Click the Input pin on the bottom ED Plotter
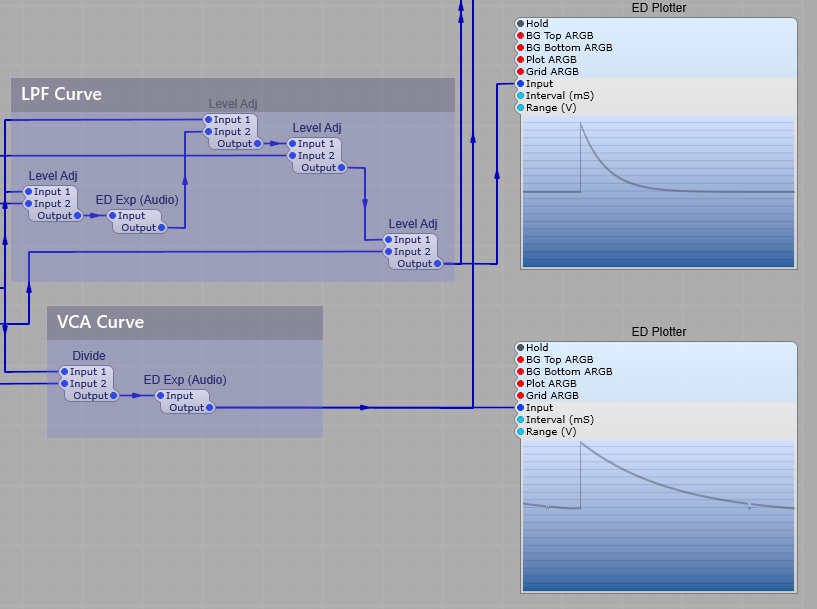The width and height of the screenshot is (817, 609). 522,407
